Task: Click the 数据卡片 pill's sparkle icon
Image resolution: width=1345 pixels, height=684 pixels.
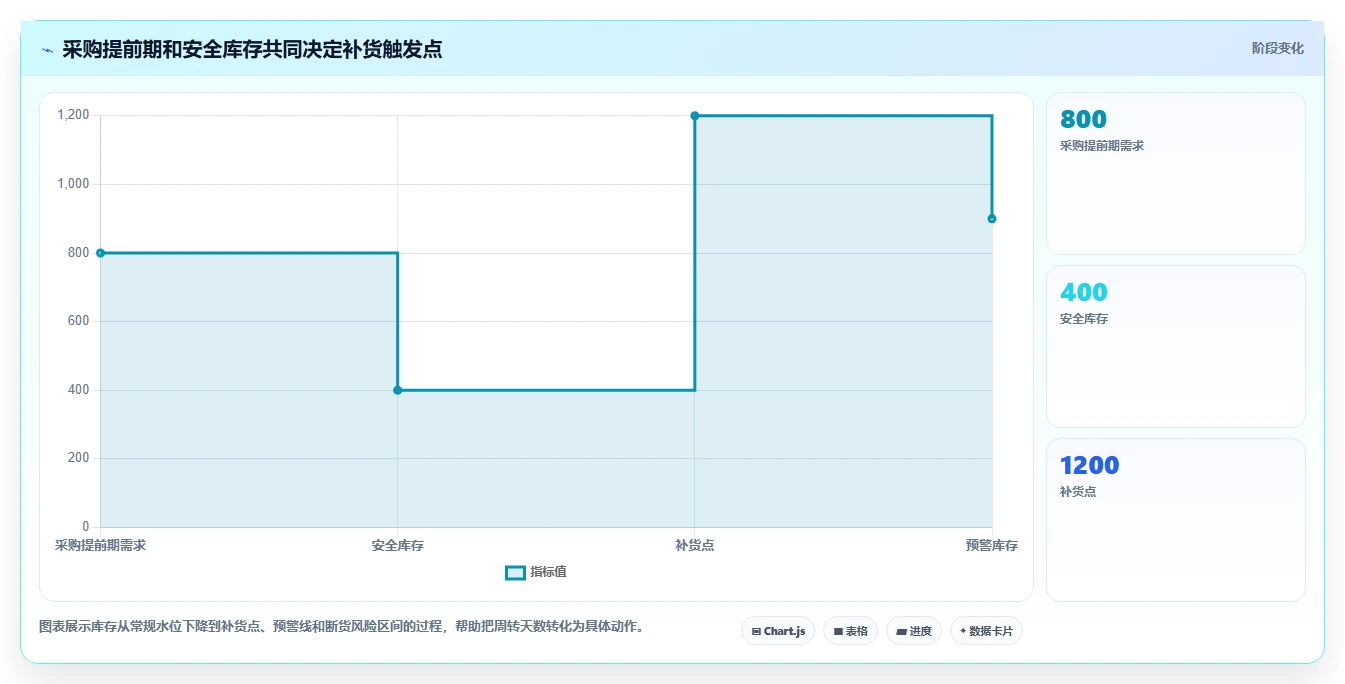Action: point(963,631)
